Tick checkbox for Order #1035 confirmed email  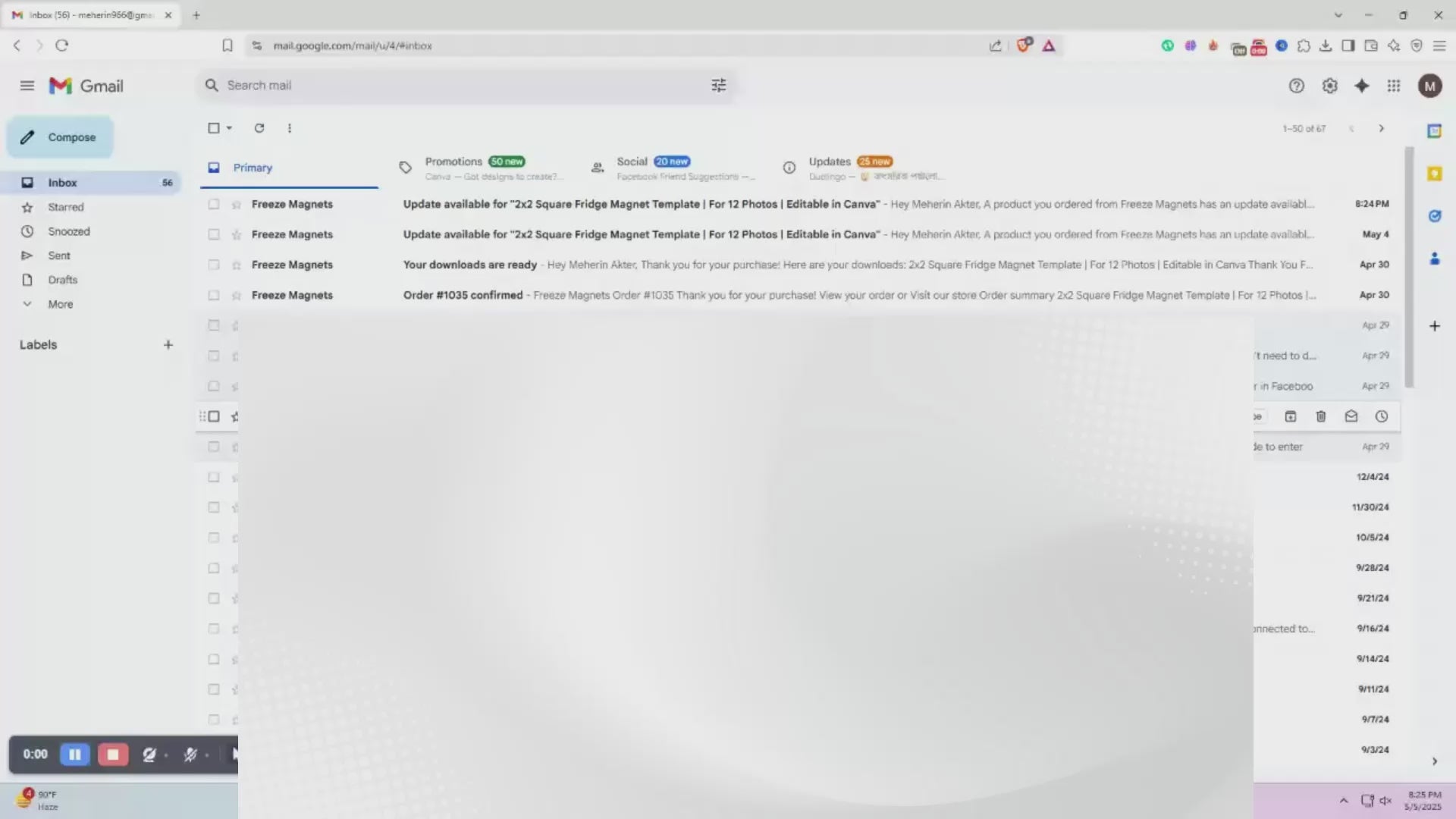click(214, 295)
